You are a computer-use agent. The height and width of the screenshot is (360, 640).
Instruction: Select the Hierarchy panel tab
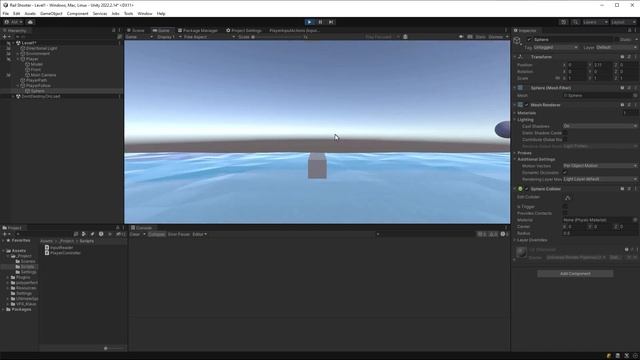(x=15, y=30)
